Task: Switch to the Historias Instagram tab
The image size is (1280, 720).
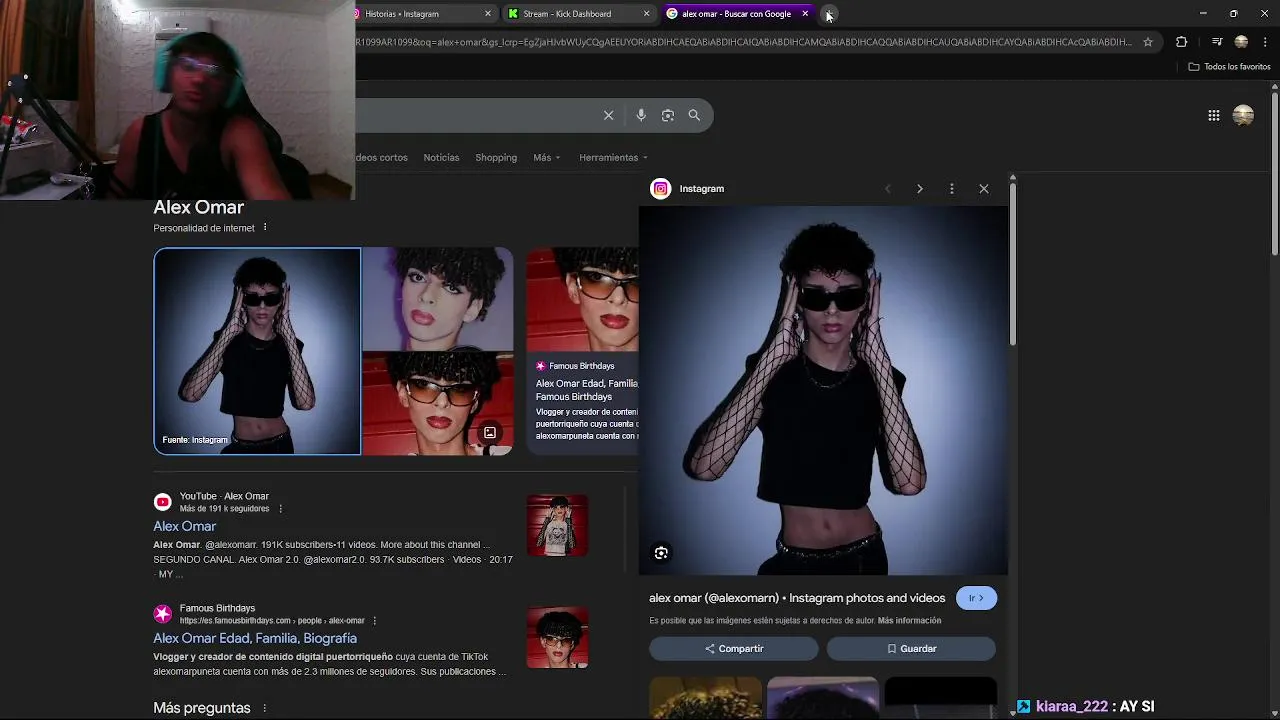Action: coord(418,14)
